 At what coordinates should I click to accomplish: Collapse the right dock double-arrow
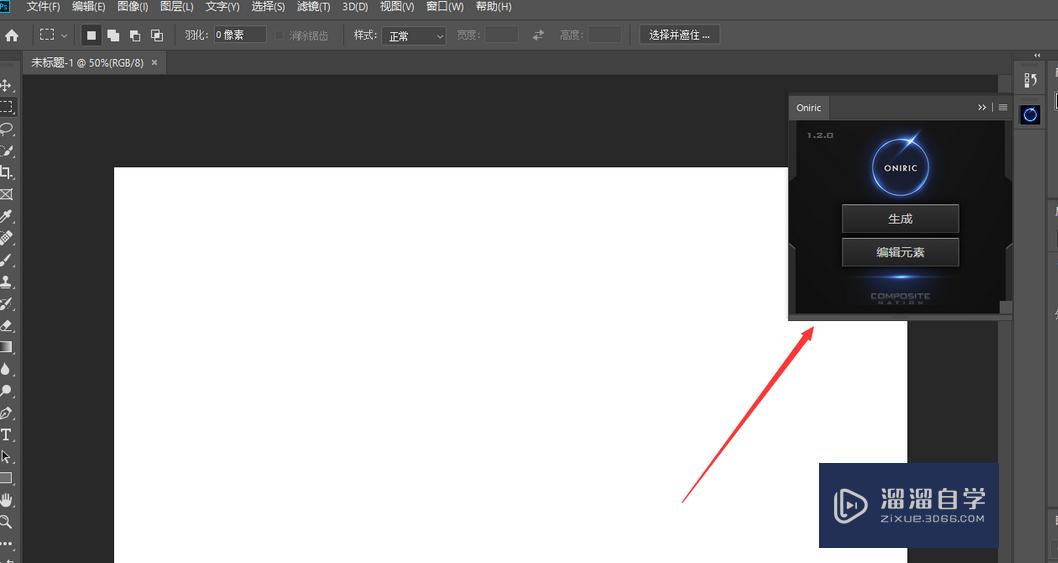pyautogui.click(x=1037, y=56)
